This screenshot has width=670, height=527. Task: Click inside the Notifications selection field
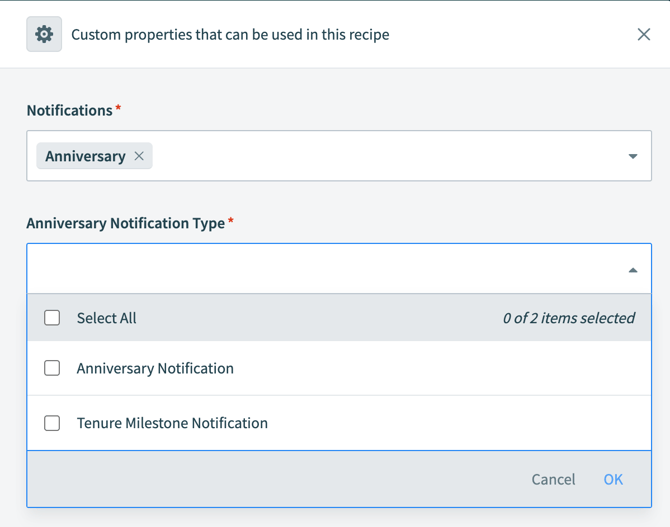380,156
